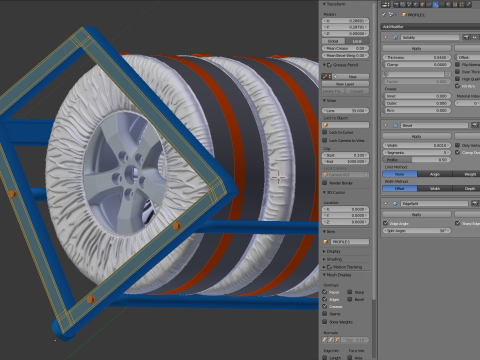Collapse the Bevel modifier panel arrow
This screenshot has width=480, height=360.
pyautogui.click(x=386, y=125)
